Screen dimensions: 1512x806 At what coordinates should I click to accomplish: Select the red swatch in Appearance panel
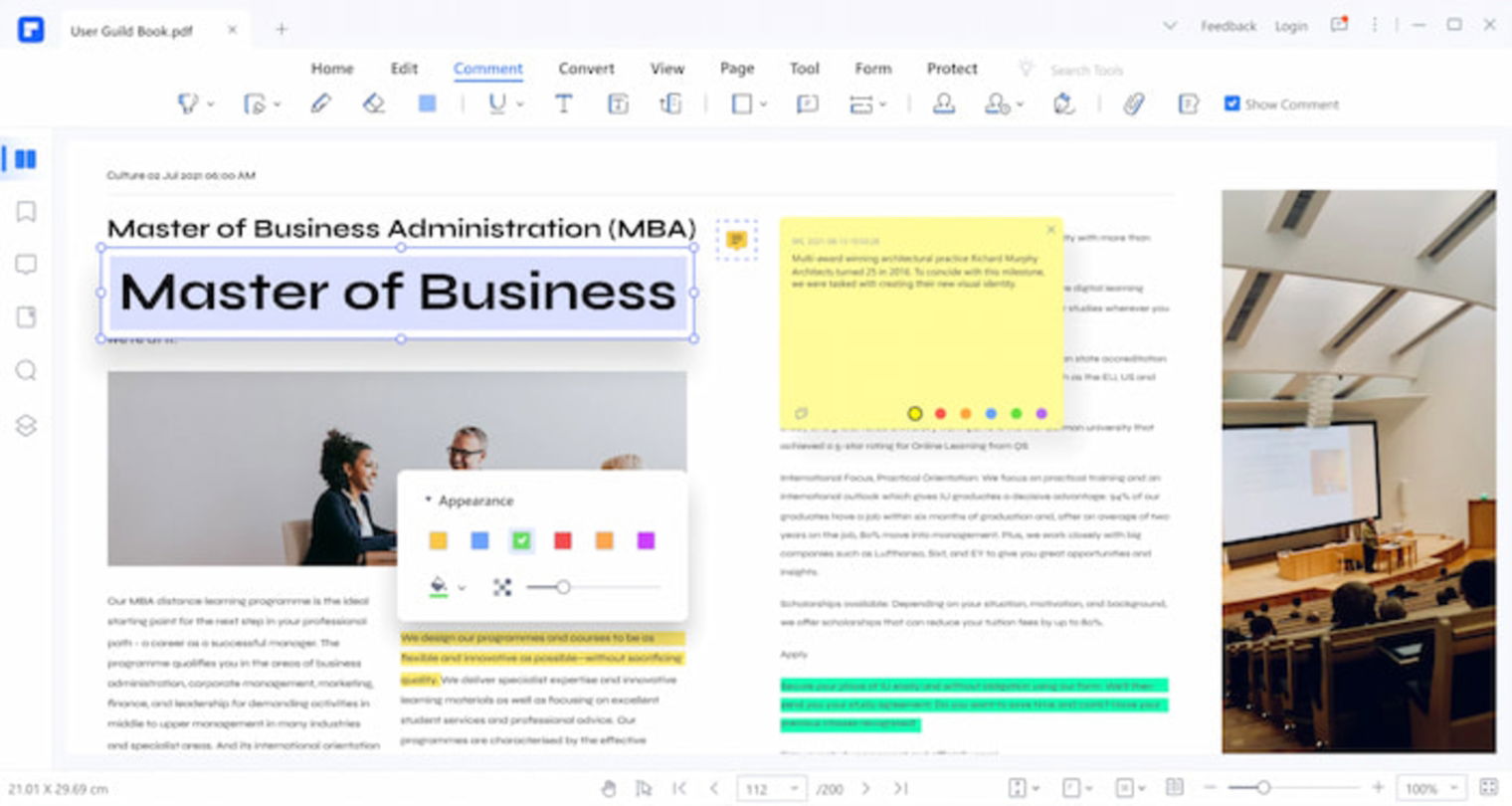point(562,540)
